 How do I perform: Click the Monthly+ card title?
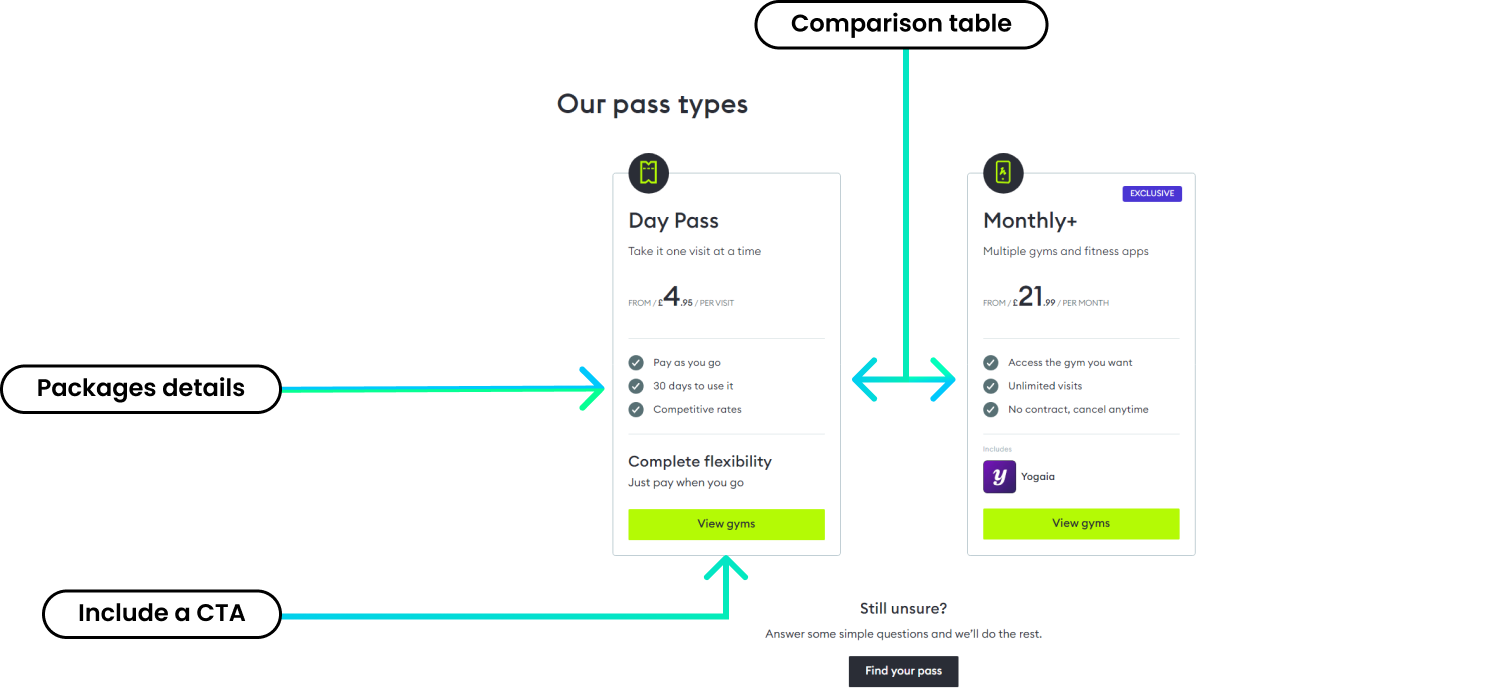tap(1030, 221)
